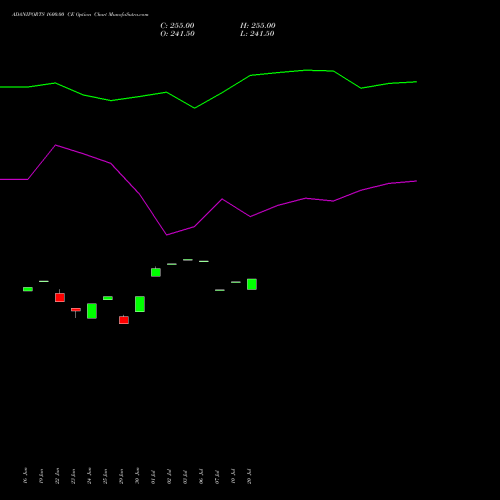Click the 06 Jul date label
Image resolution: width=500 pixels, height=500 pixels.
[x=201, y=476]
